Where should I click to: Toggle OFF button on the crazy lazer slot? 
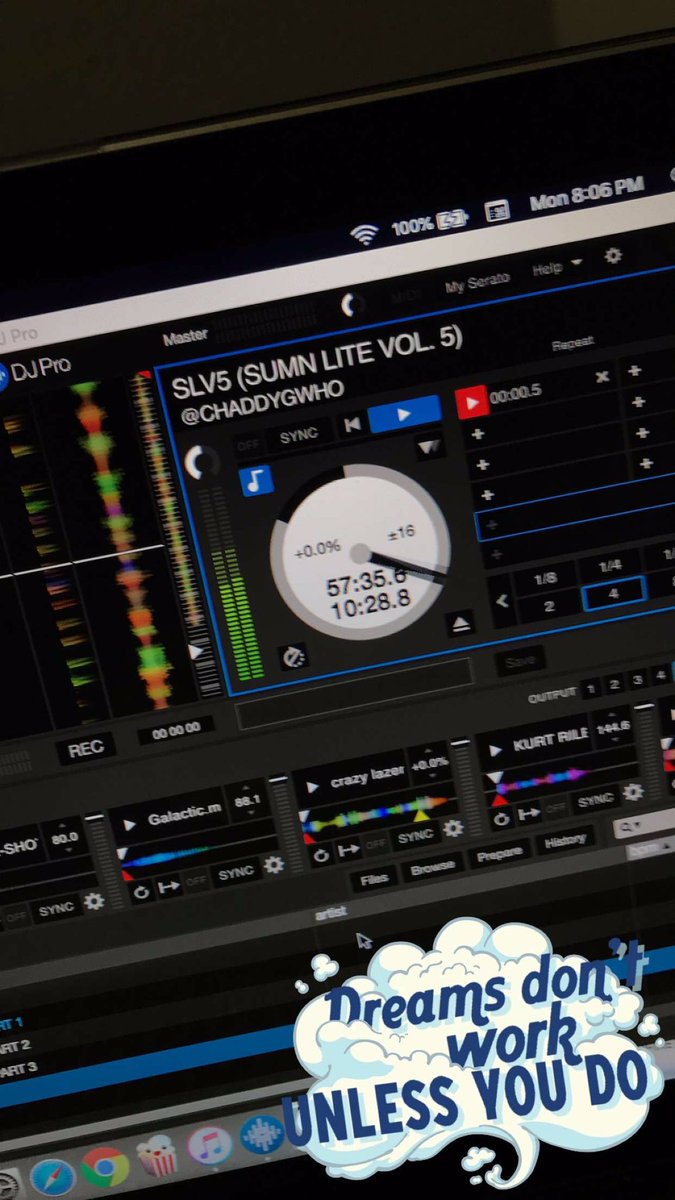tap(376, 846)
